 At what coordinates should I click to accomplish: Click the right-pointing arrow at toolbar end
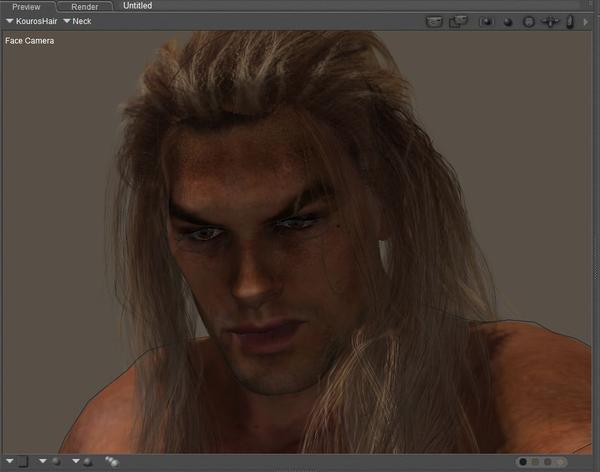click(x=585, y=22)
